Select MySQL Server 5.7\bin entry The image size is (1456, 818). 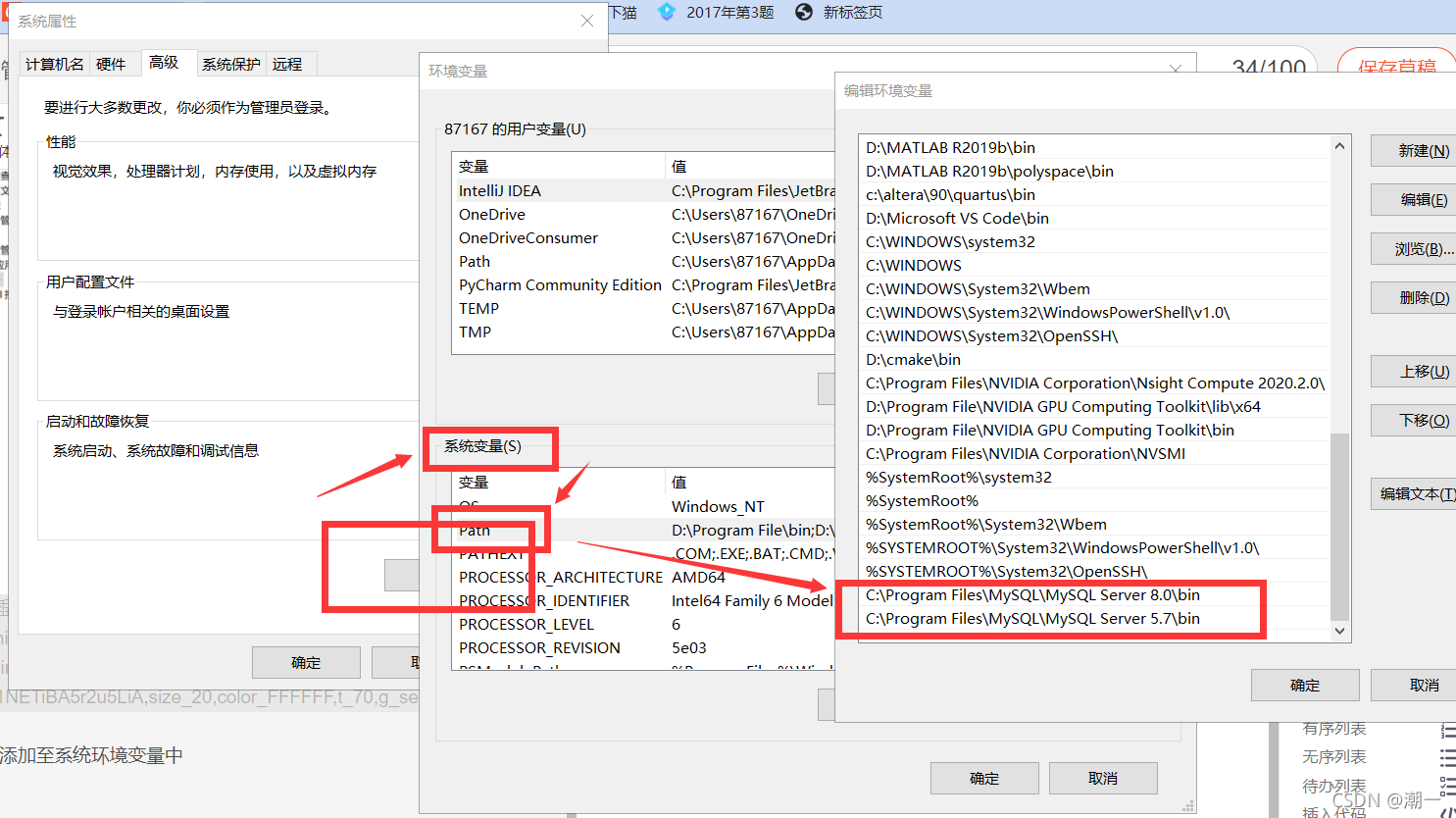click(x=1094, y=619)
